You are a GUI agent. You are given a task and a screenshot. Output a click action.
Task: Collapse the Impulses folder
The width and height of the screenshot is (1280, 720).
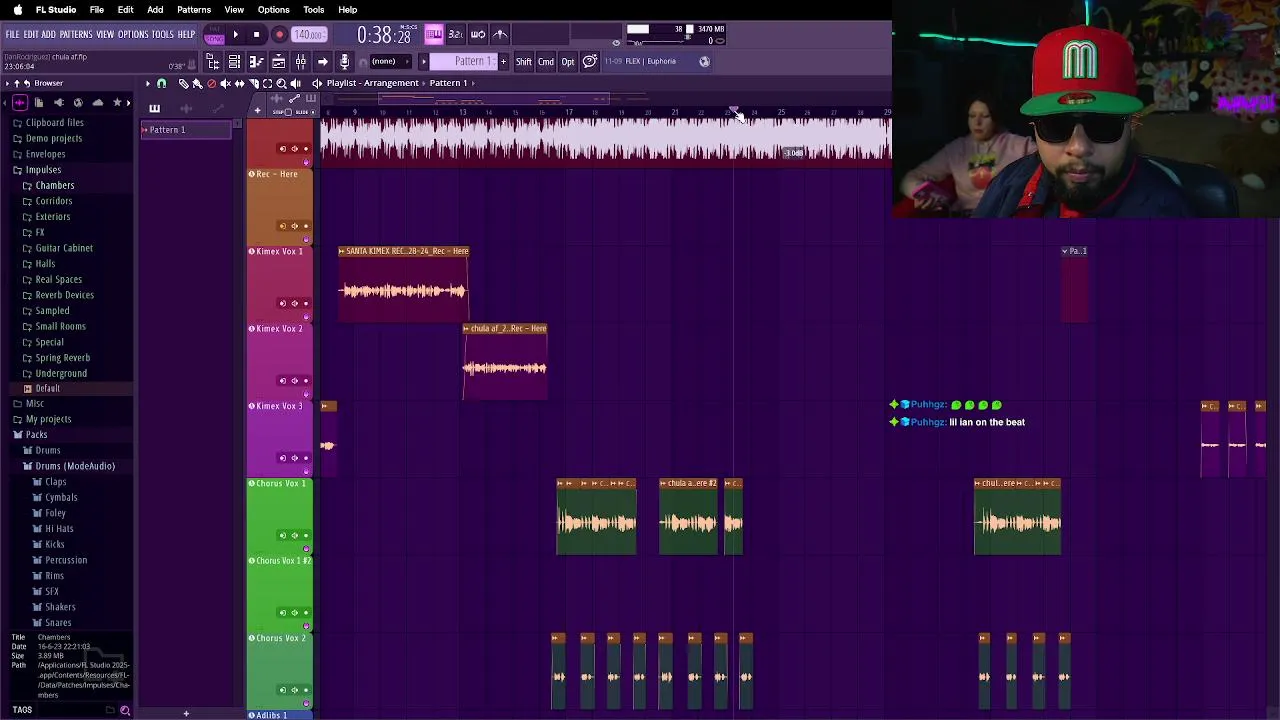pos(43,170)
